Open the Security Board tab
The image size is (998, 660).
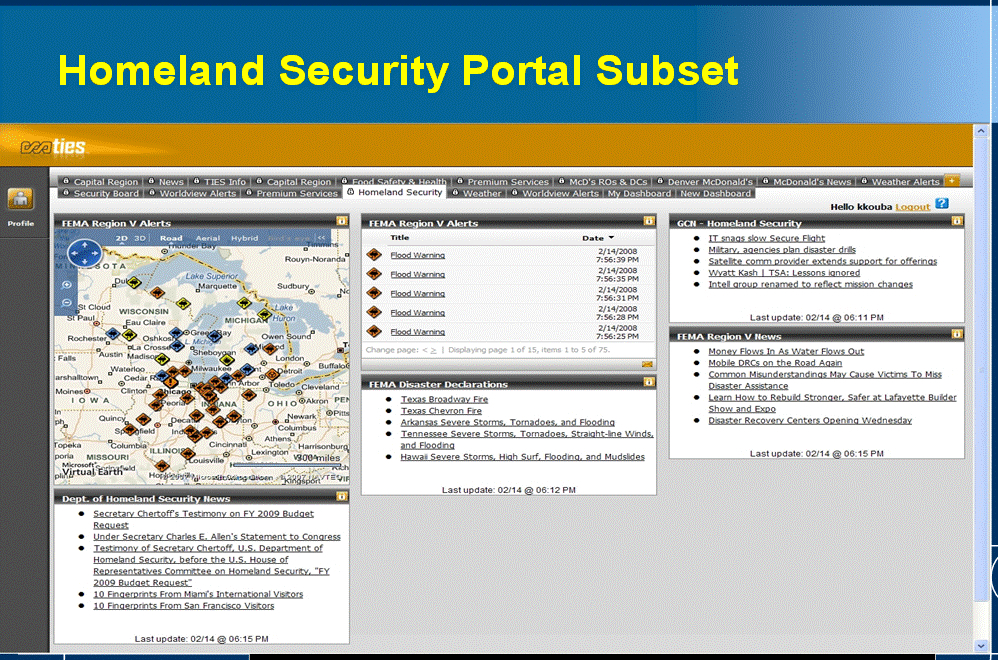pos(100,193)
